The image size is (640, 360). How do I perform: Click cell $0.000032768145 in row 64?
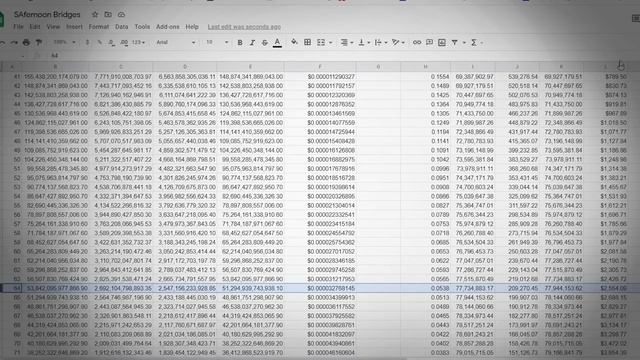coord(320,288)
